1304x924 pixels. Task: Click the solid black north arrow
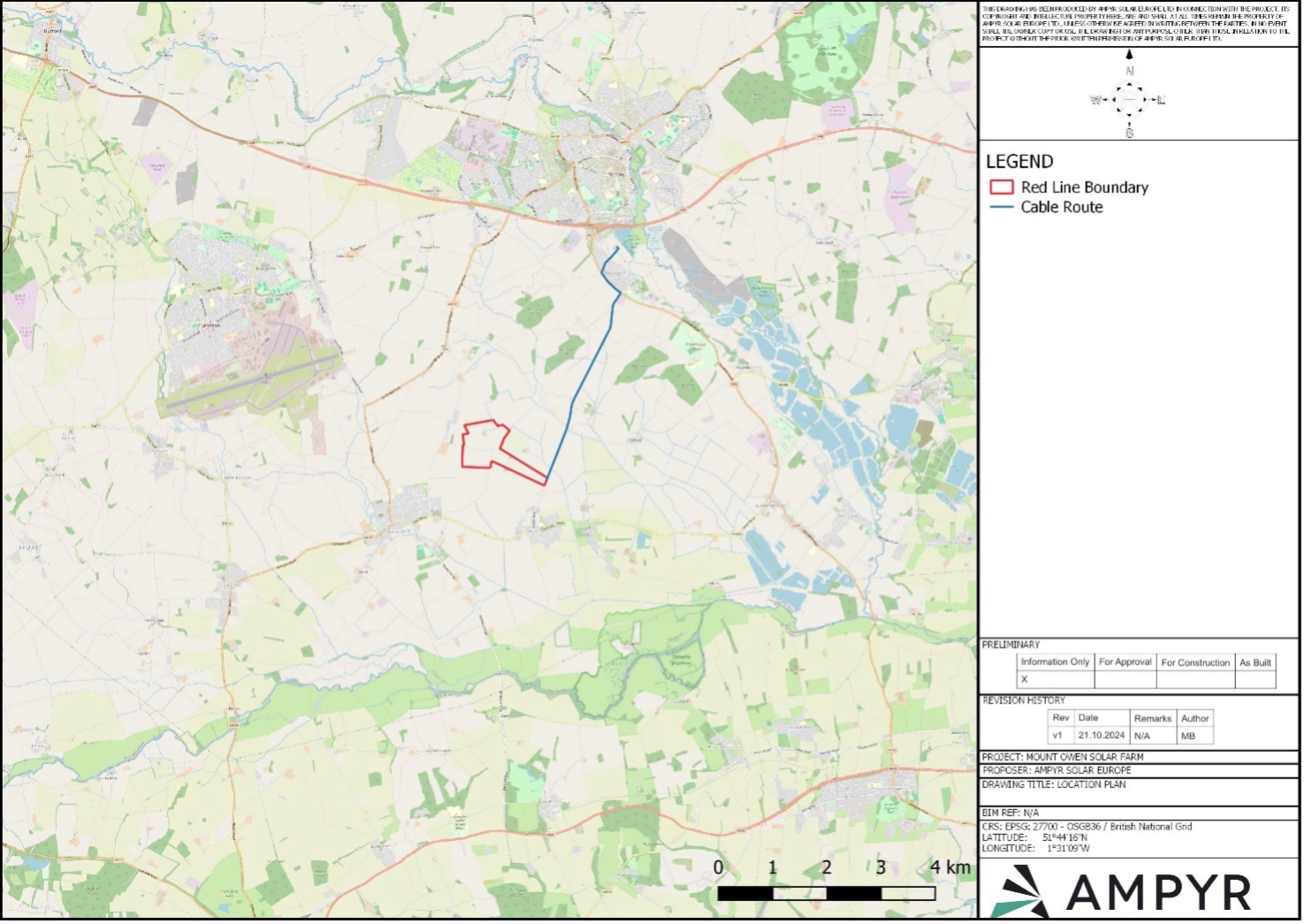tap(1129, 55)
